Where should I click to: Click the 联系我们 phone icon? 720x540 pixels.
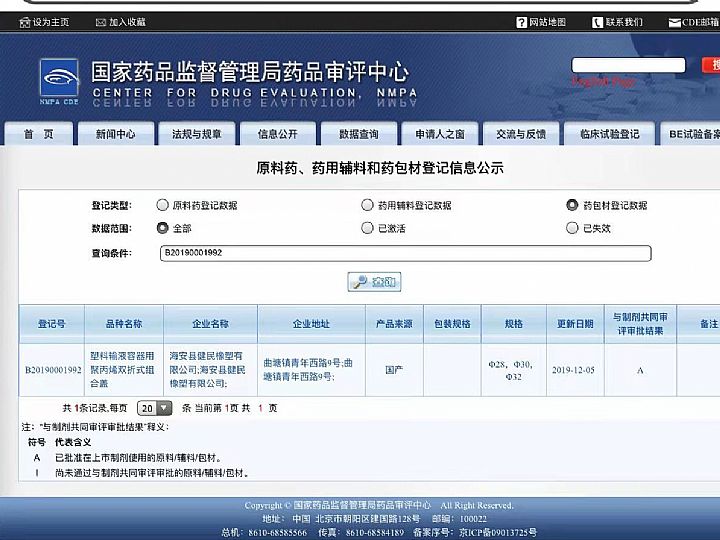tap(597, 22)
